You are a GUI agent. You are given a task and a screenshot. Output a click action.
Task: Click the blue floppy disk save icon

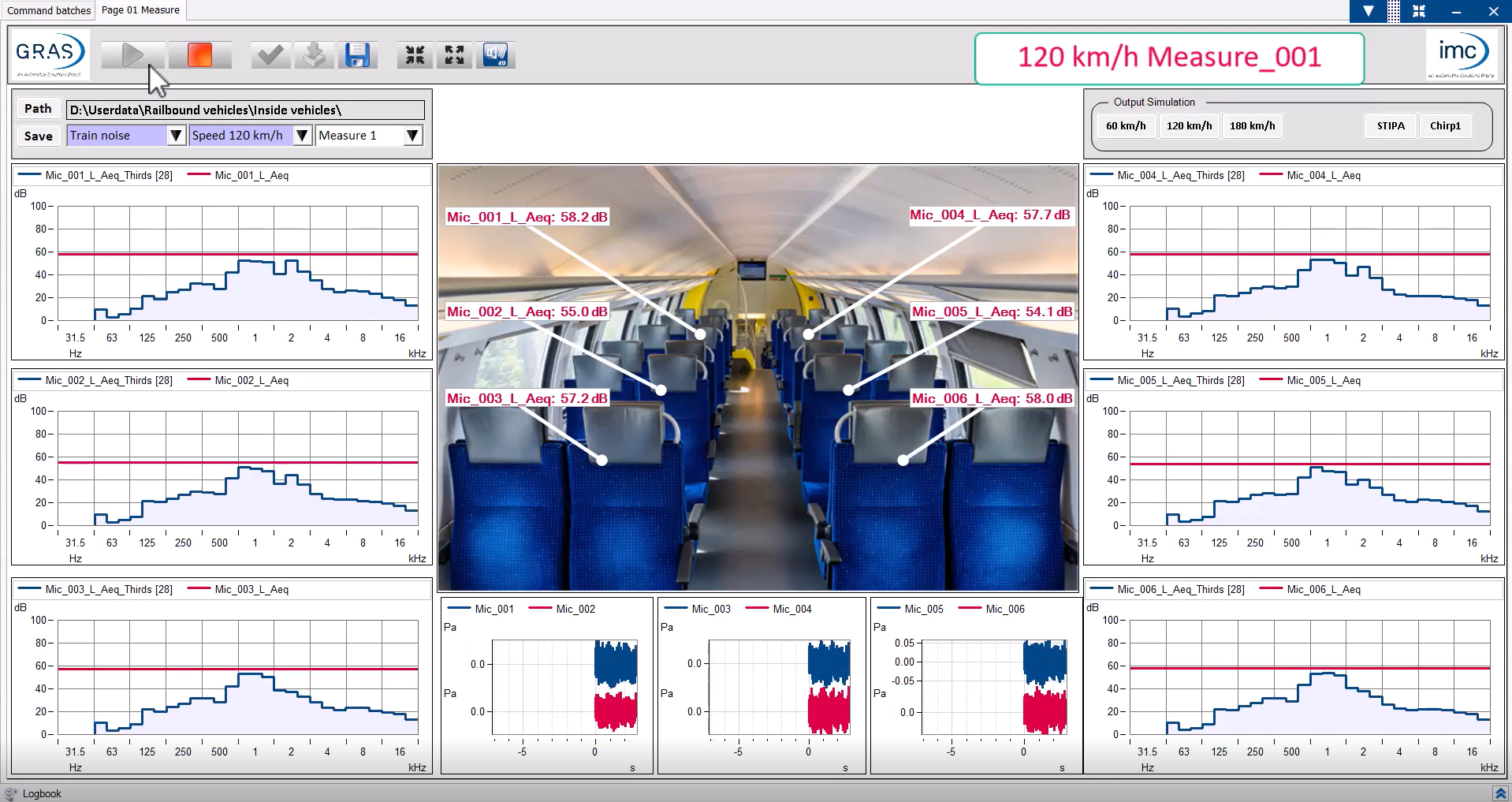(357, 55)
